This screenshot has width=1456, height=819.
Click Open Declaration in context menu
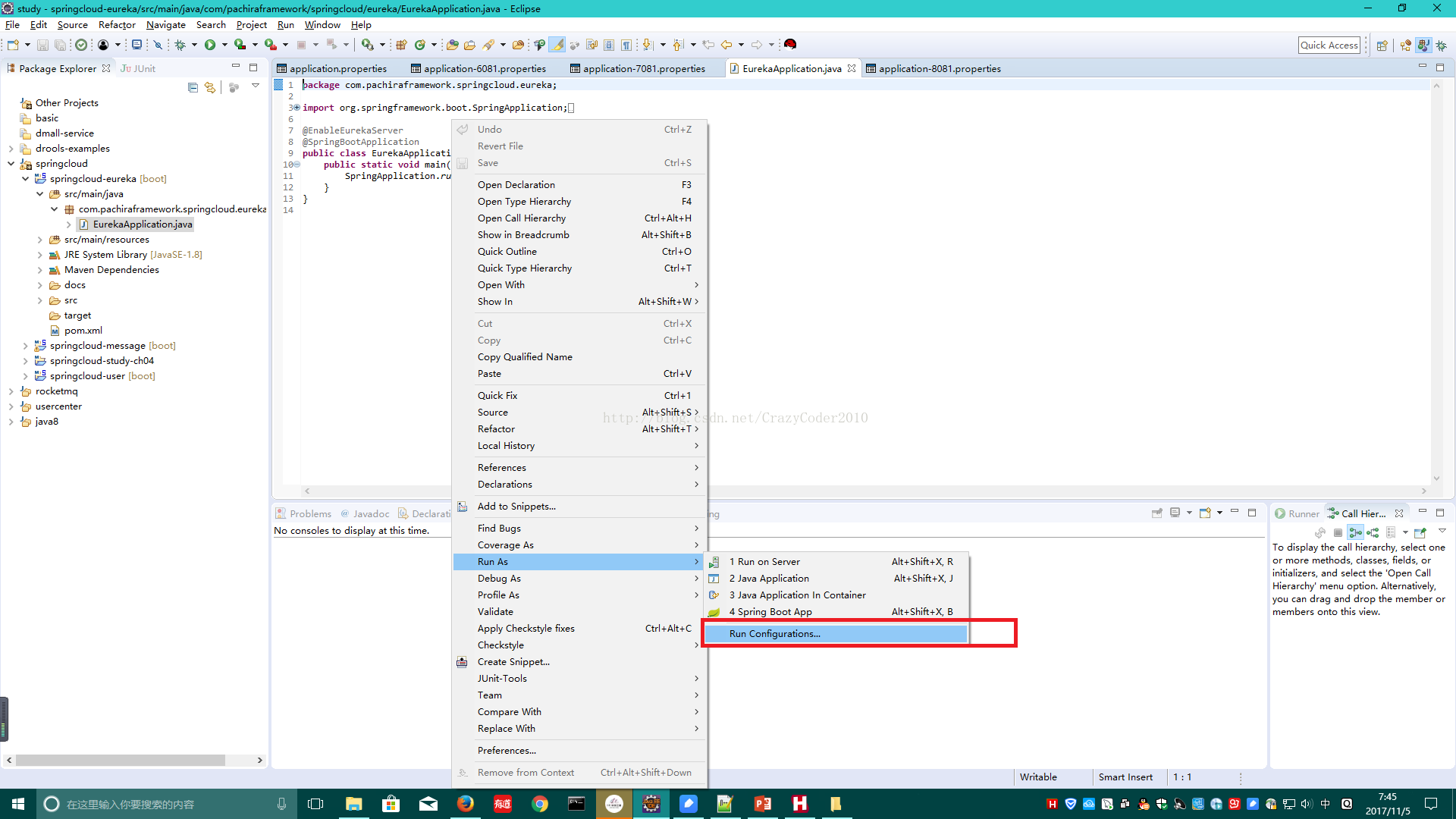[x=580, y=184]
